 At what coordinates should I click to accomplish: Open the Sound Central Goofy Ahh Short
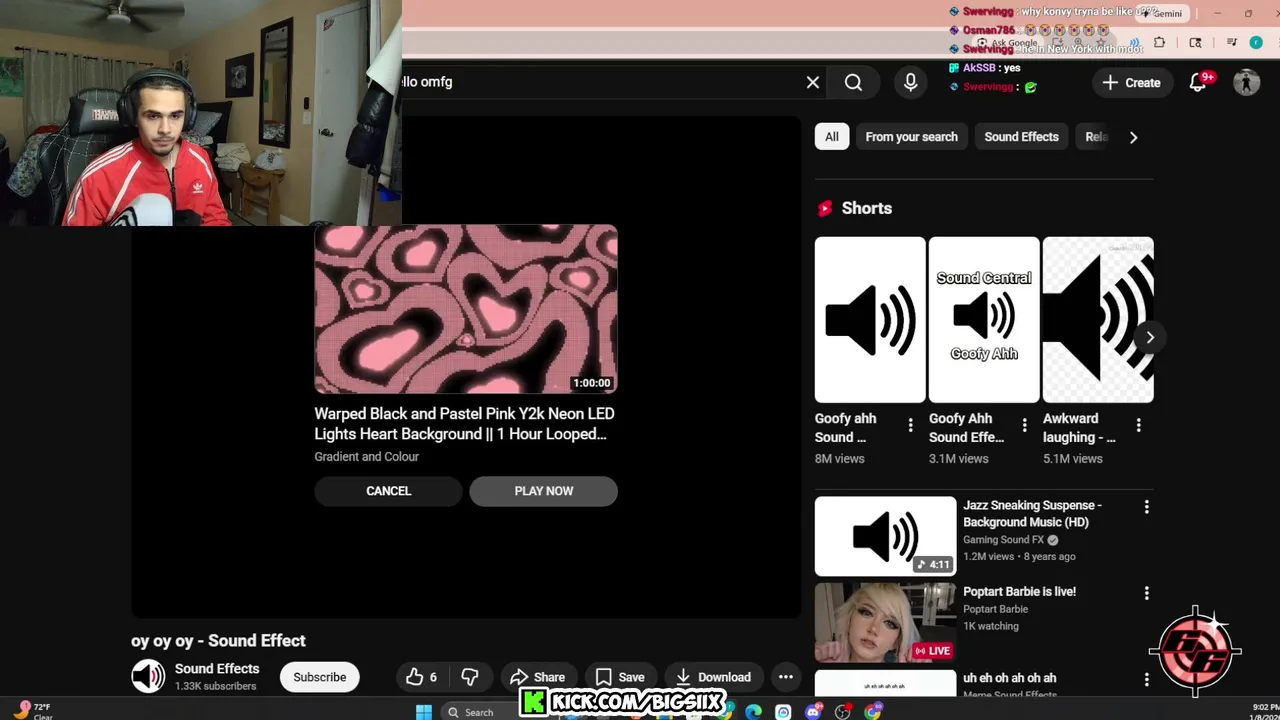pos(984,320)
